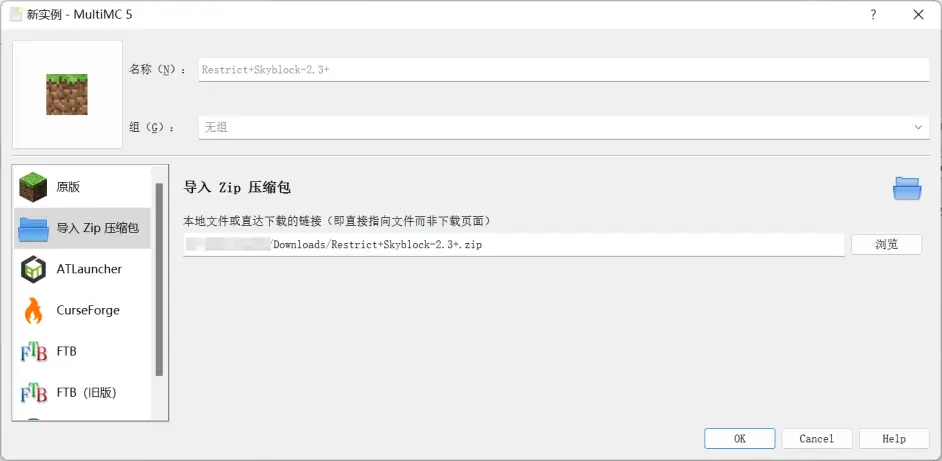Viewport: 942px width, 461px height.
Task: Confirm with the OK button
Action: (740, 439)
